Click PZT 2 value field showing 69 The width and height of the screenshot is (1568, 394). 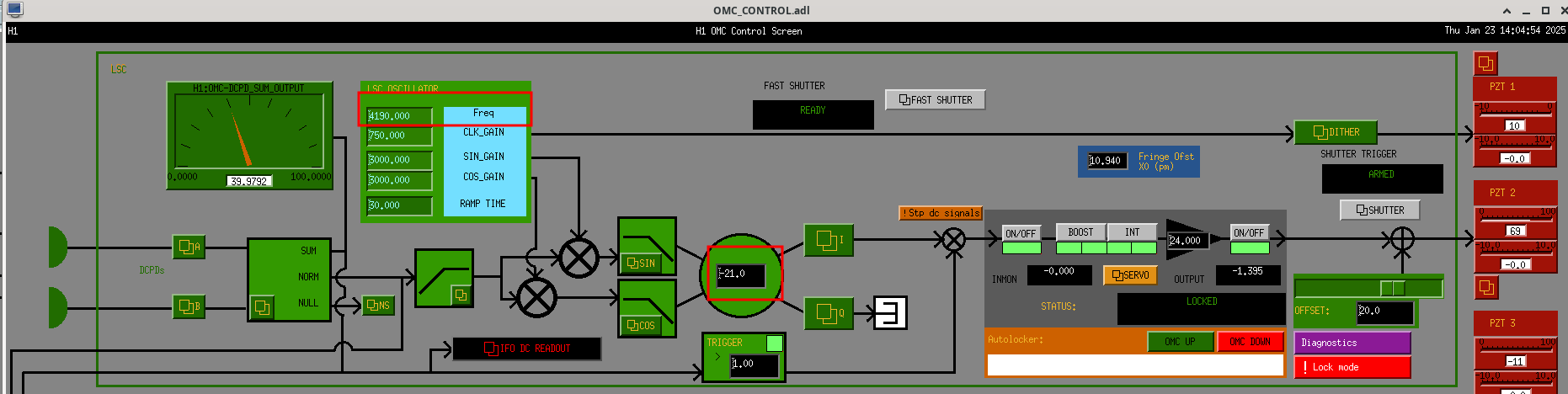(x=1515, y=231)
